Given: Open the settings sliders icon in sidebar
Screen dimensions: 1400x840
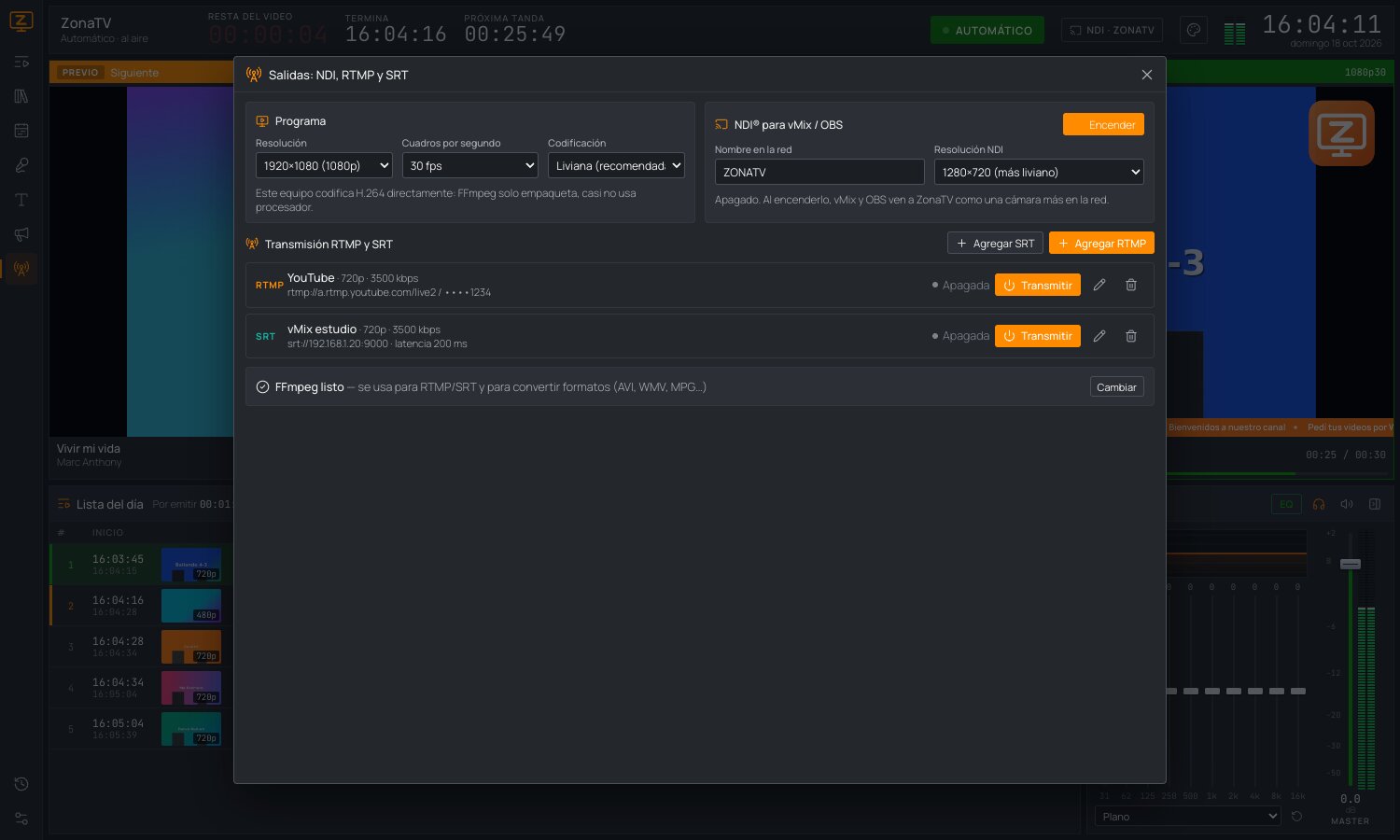Looking at the screenshot, I should pyautogui.click(x=21, y=819).
